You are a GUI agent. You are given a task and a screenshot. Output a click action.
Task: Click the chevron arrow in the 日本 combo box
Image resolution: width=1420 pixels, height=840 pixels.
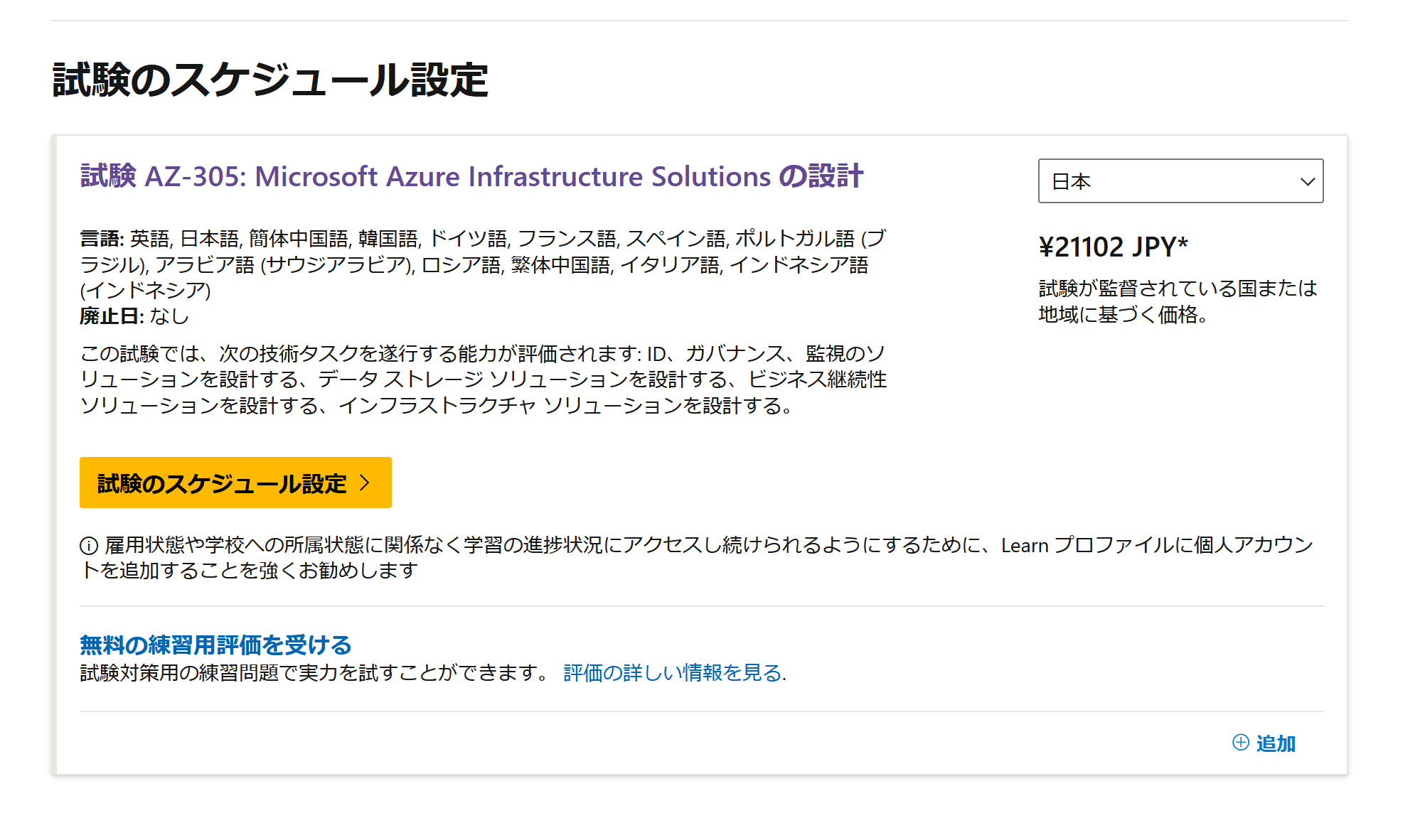click(1307, 182)
